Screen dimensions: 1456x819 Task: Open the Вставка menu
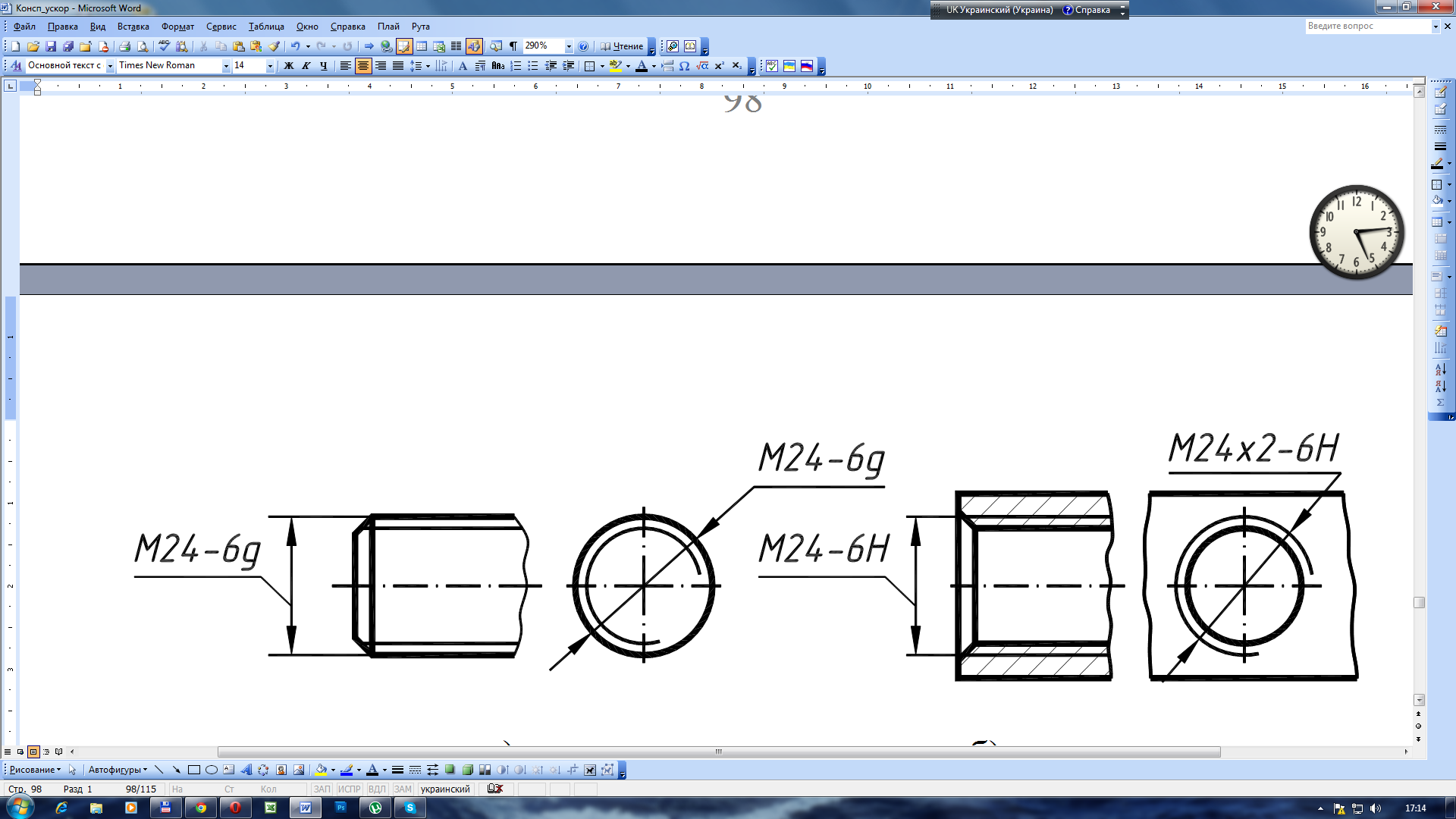[x=133, y=27]
